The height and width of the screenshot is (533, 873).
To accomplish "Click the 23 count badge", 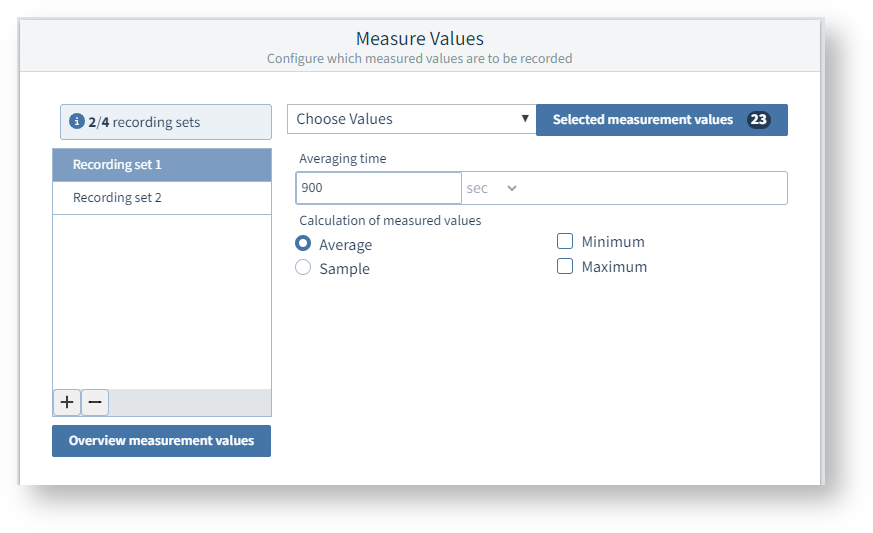I will (x=758, y=120).
